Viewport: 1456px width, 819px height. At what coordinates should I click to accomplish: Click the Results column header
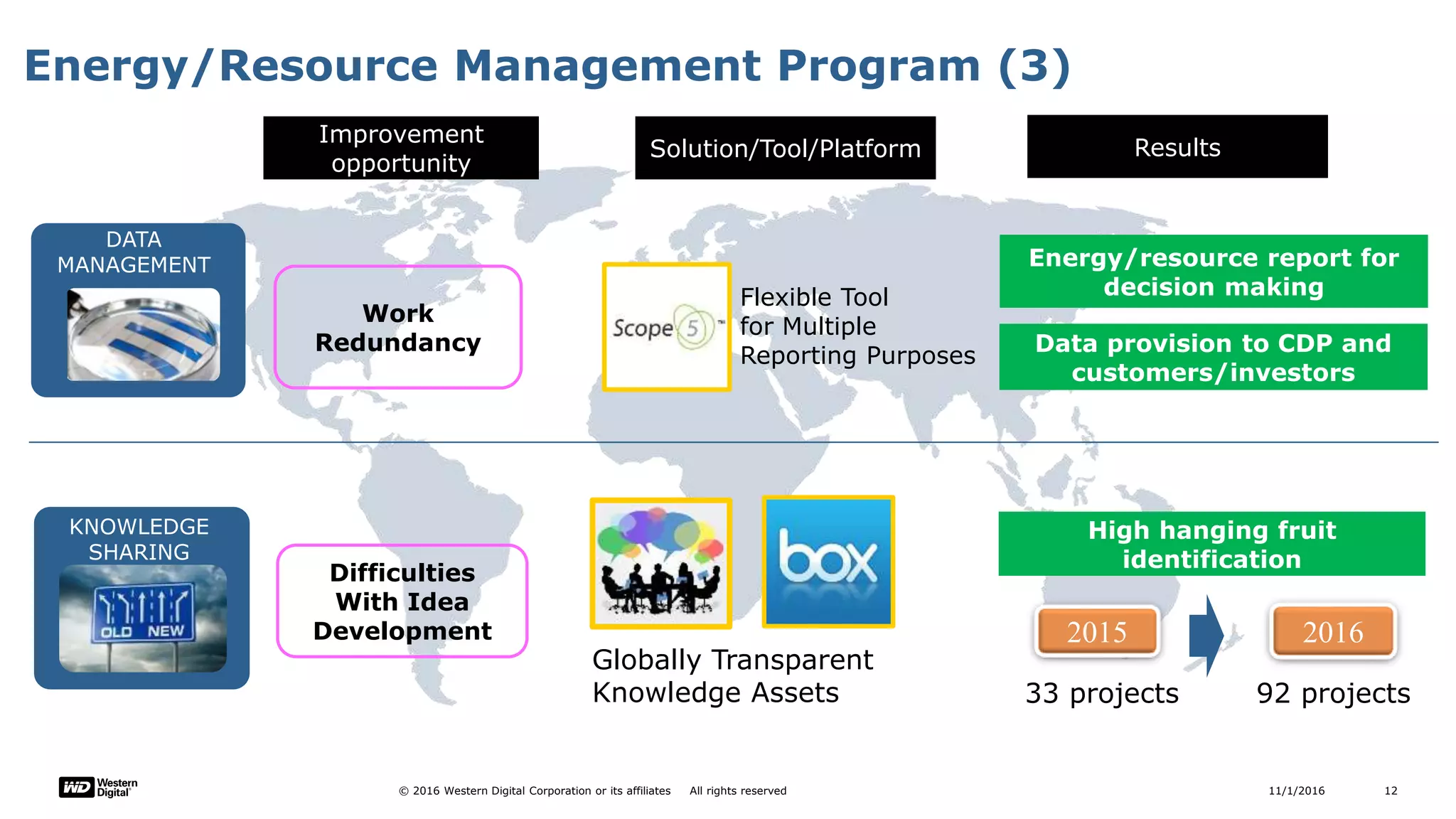1177,146
